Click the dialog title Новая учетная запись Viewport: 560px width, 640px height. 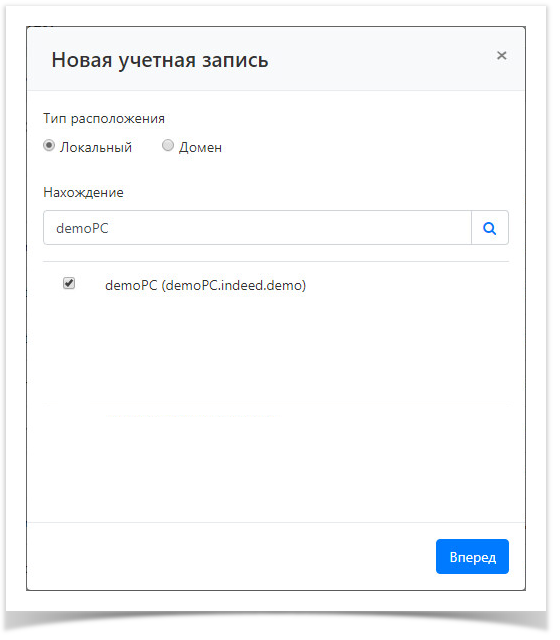(x=162, y=60)
